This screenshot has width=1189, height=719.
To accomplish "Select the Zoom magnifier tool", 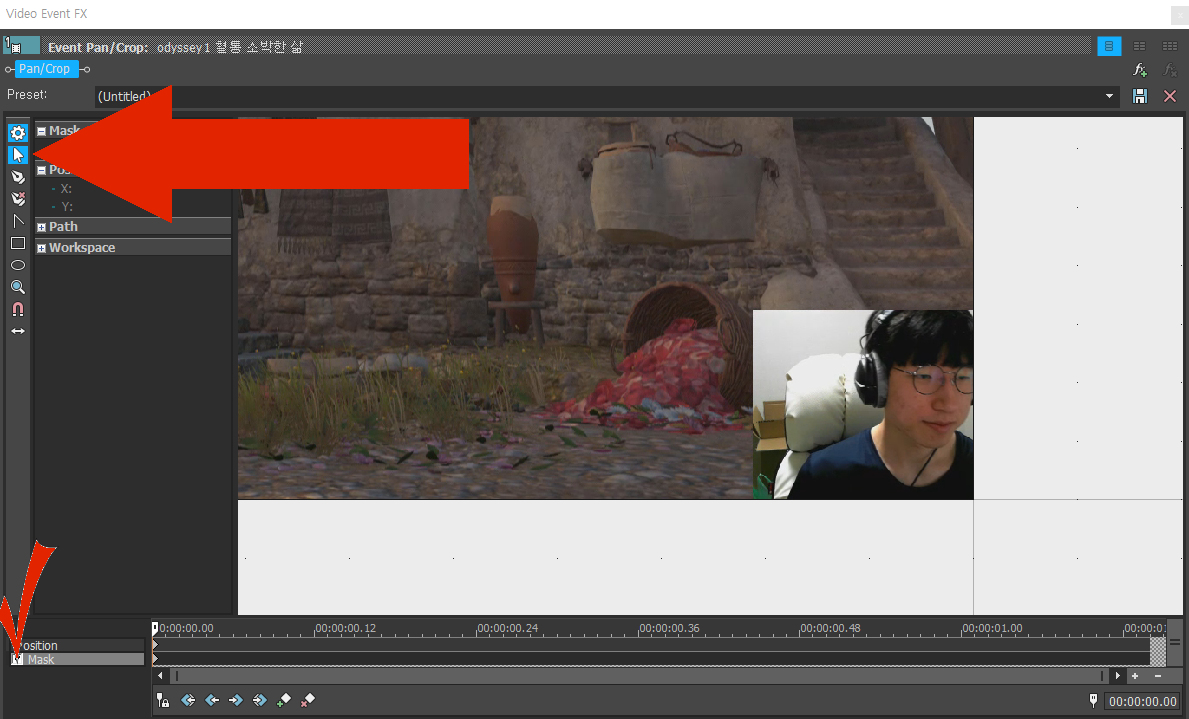I will (17, 287).
